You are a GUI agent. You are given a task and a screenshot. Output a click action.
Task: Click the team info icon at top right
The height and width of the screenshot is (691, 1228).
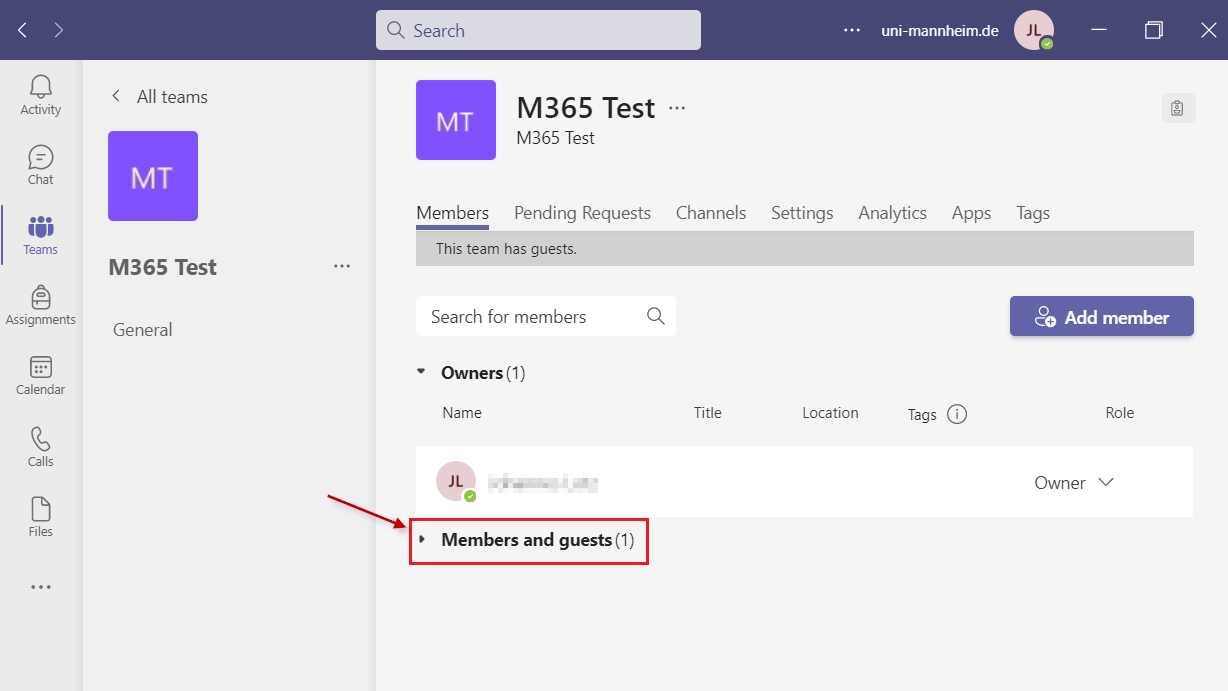click(x=1178, y=108)
